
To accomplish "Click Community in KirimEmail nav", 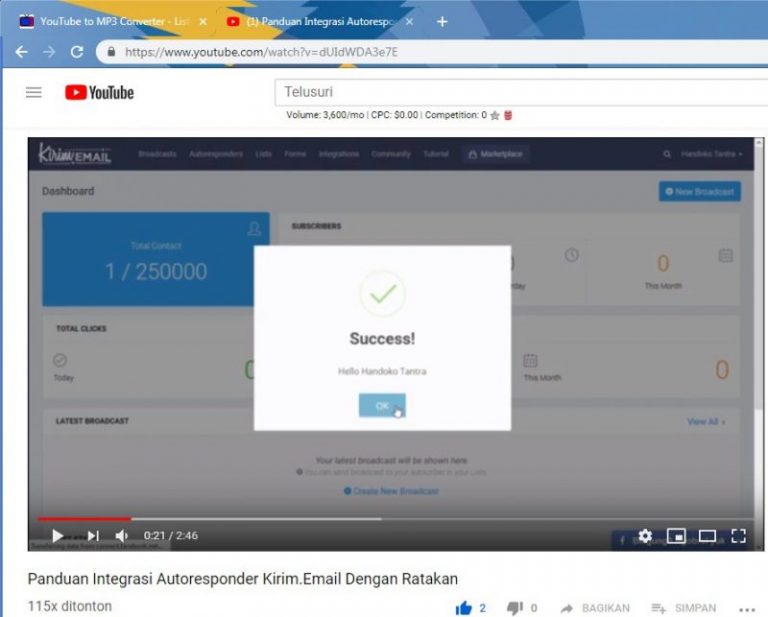I will pyautogui.click(x=391, y=154).
